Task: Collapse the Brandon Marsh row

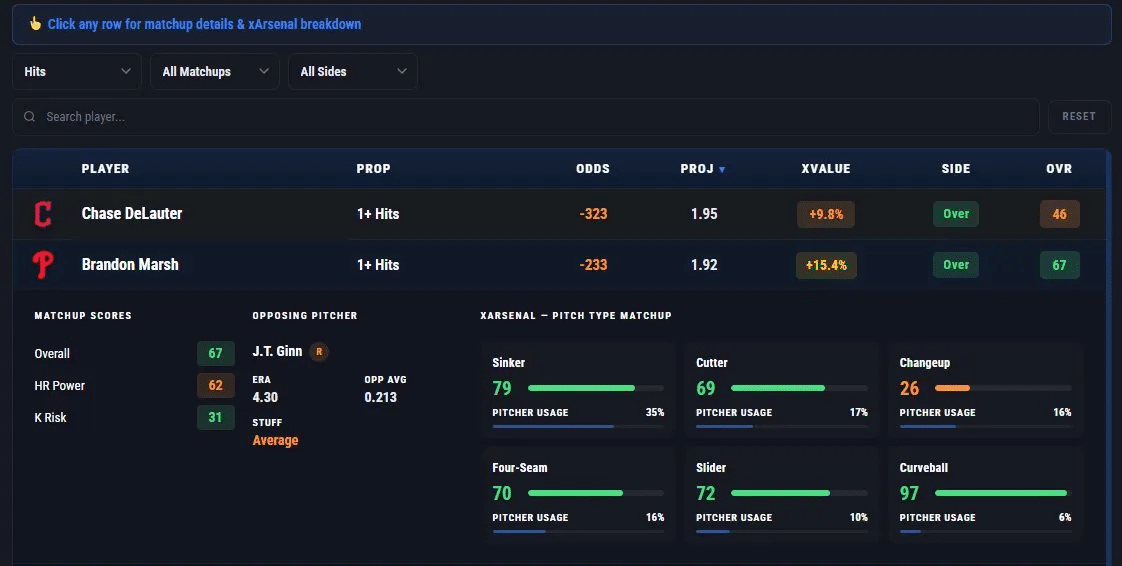Action: (x=558, y=265)
